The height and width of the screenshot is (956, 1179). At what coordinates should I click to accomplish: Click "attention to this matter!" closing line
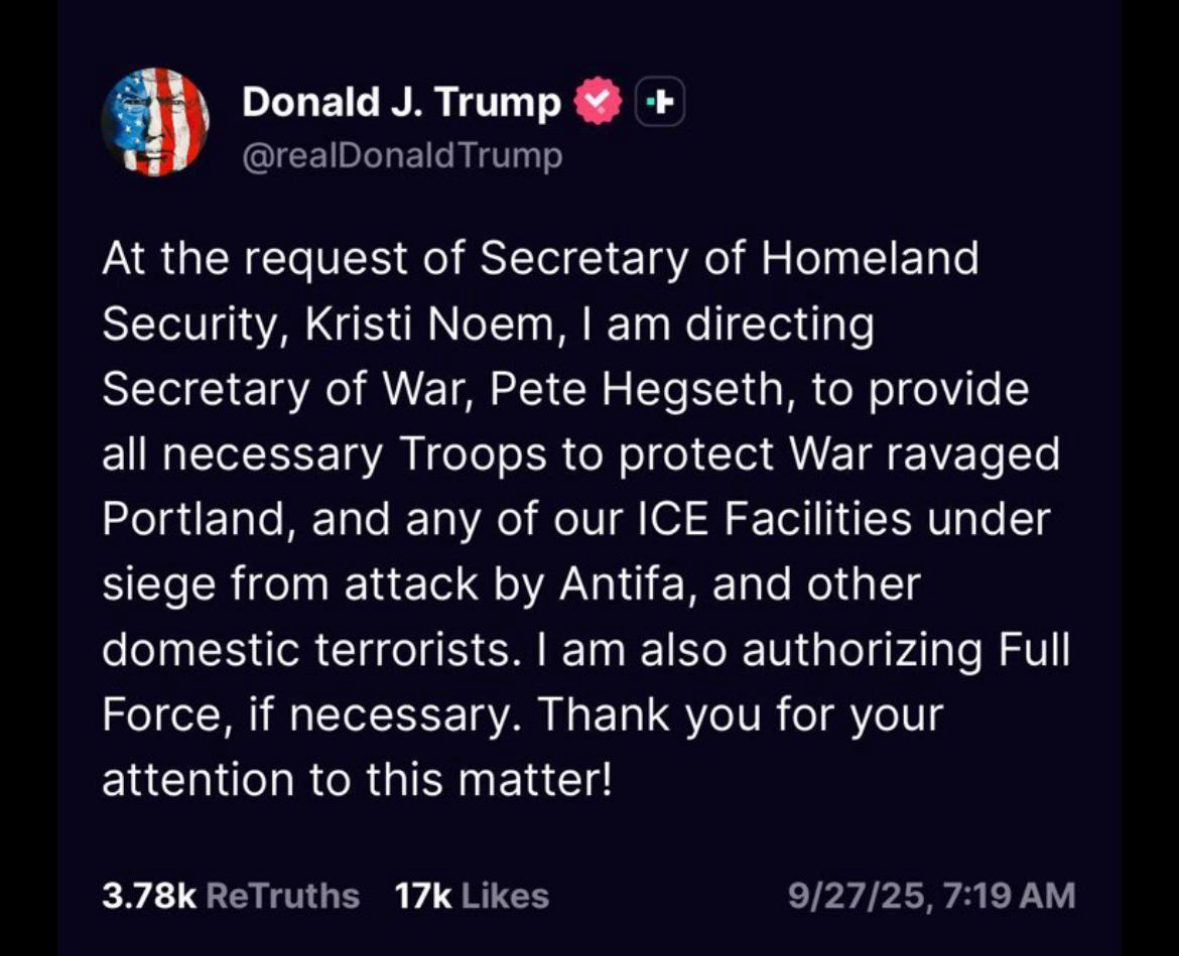[x=355, y=780]
